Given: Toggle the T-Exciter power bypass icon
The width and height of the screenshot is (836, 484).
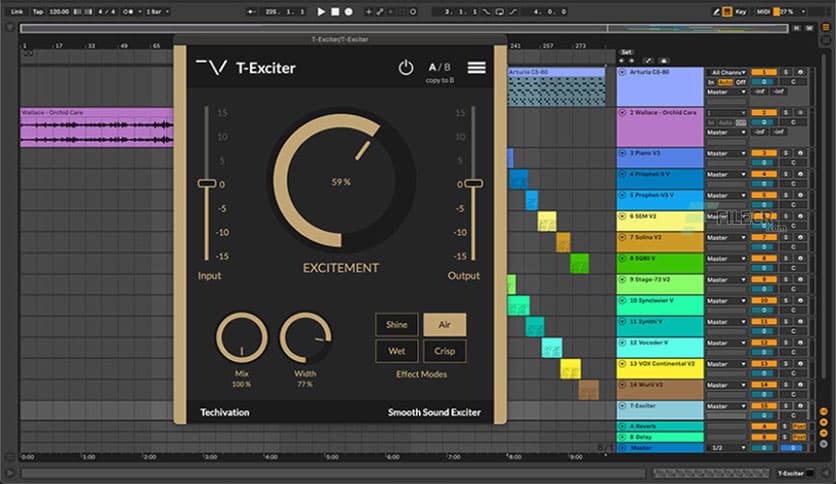Looking at the screenshot, I should 406,68.
